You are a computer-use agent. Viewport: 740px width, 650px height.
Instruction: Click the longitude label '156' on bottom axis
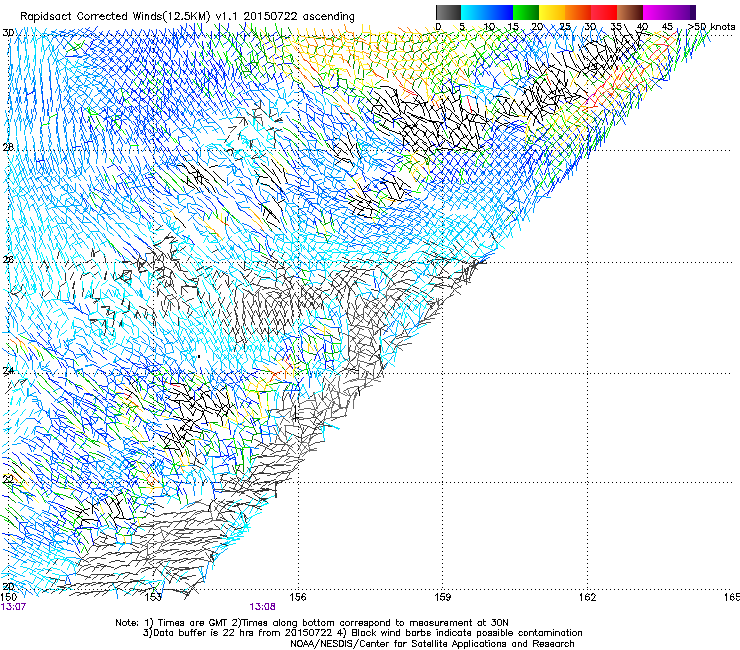click(298, 597)
